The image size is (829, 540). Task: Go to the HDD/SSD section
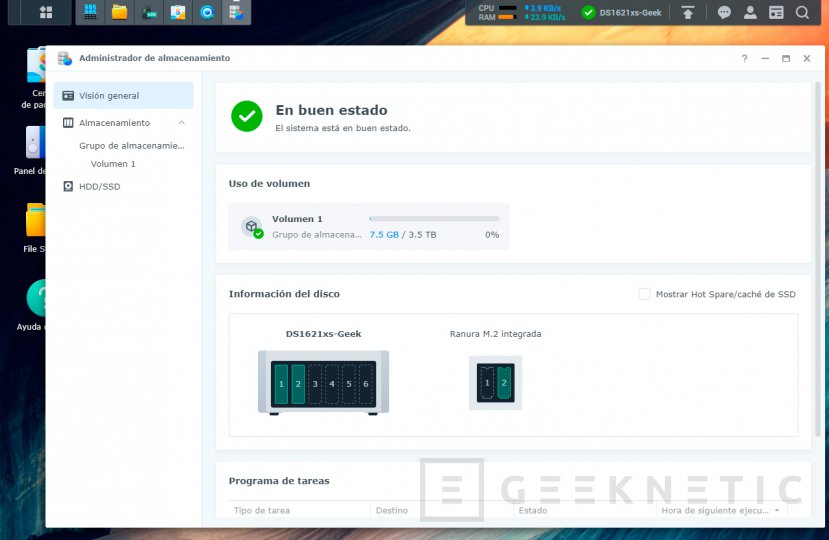tap(99, 186)
